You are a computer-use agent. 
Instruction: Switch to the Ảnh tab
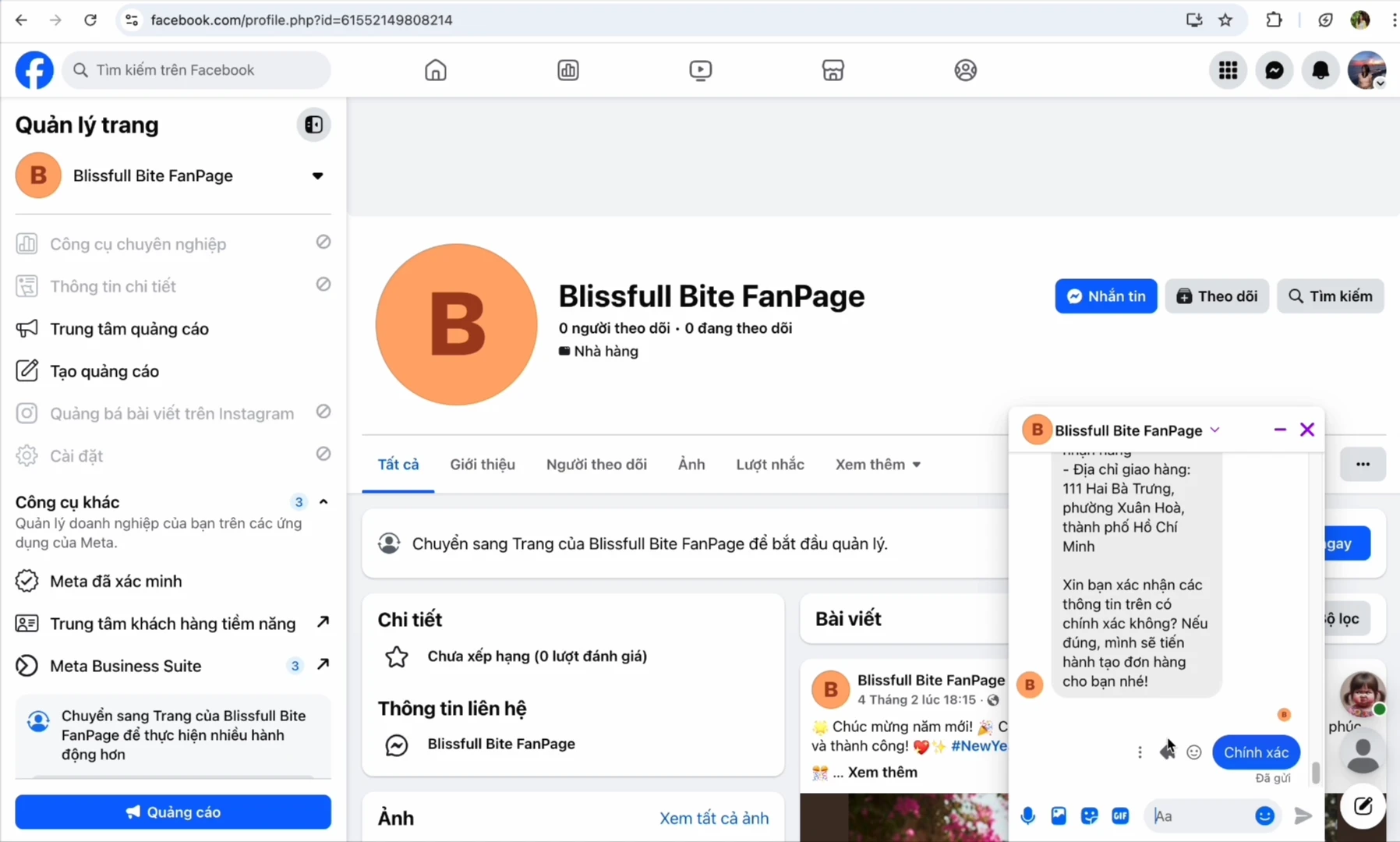691,465
